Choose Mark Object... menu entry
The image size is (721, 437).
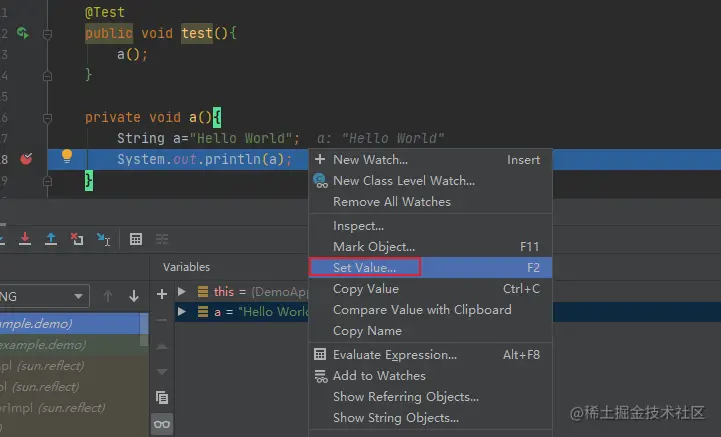point(430,247)
